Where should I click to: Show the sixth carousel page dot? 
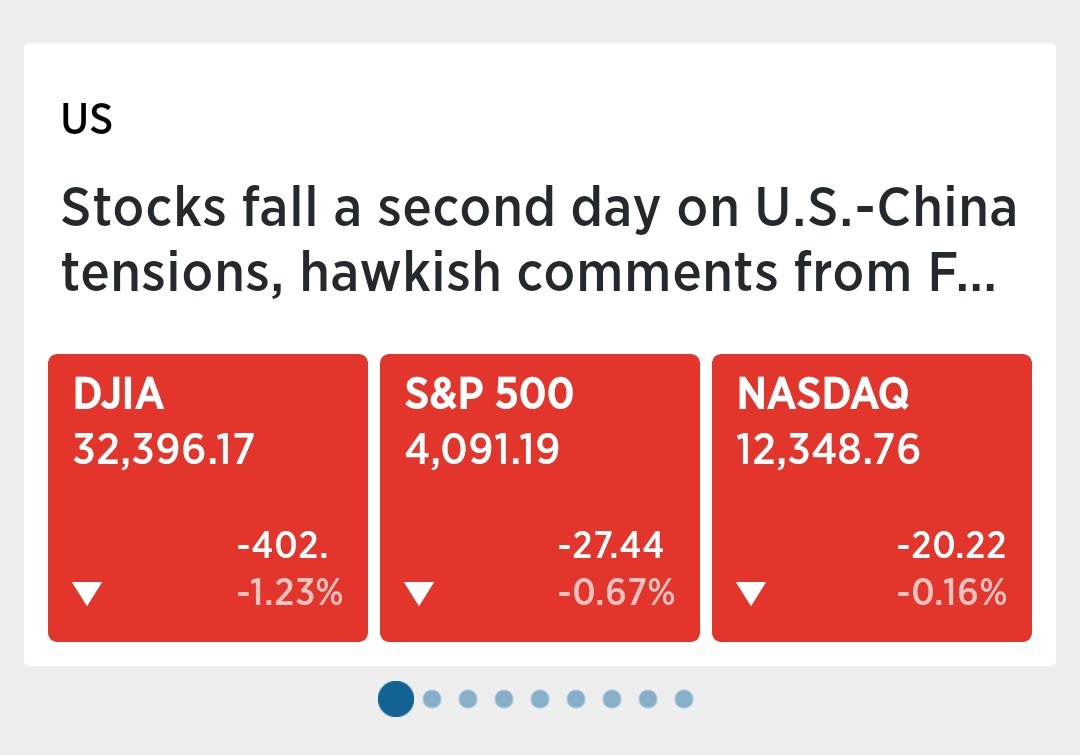tap(576, 698)
